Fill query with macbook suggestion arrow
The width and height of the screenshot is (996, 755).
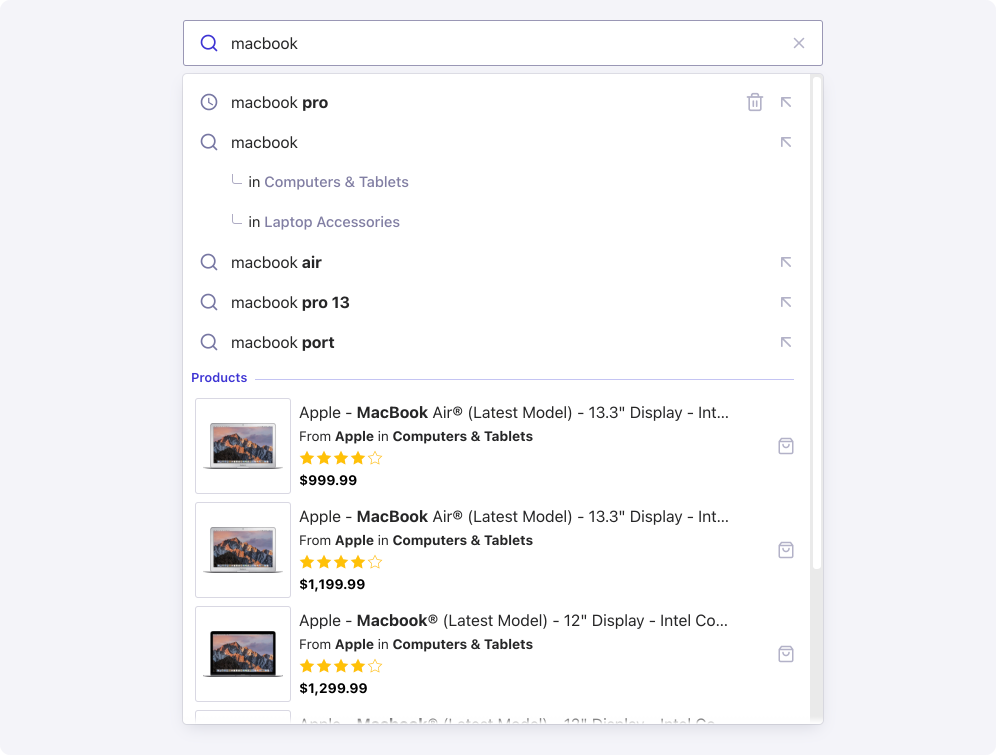point(786,142)
